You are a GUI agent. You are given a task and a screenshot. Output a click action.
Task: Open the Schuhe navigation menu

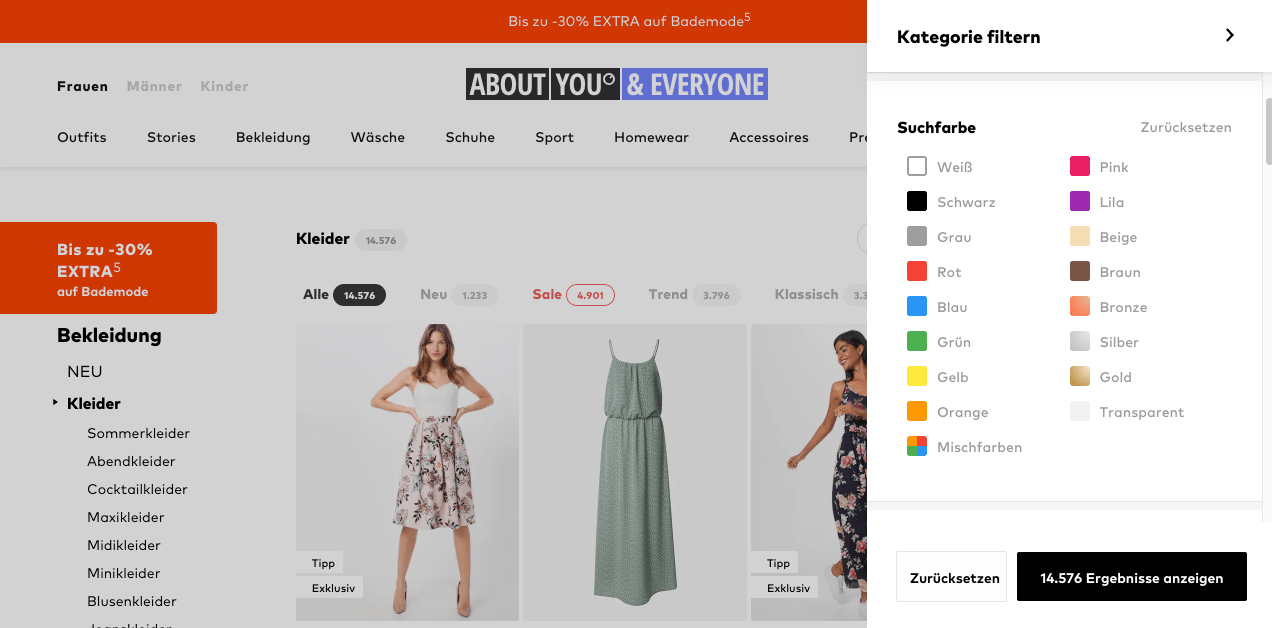click(470, 137)
